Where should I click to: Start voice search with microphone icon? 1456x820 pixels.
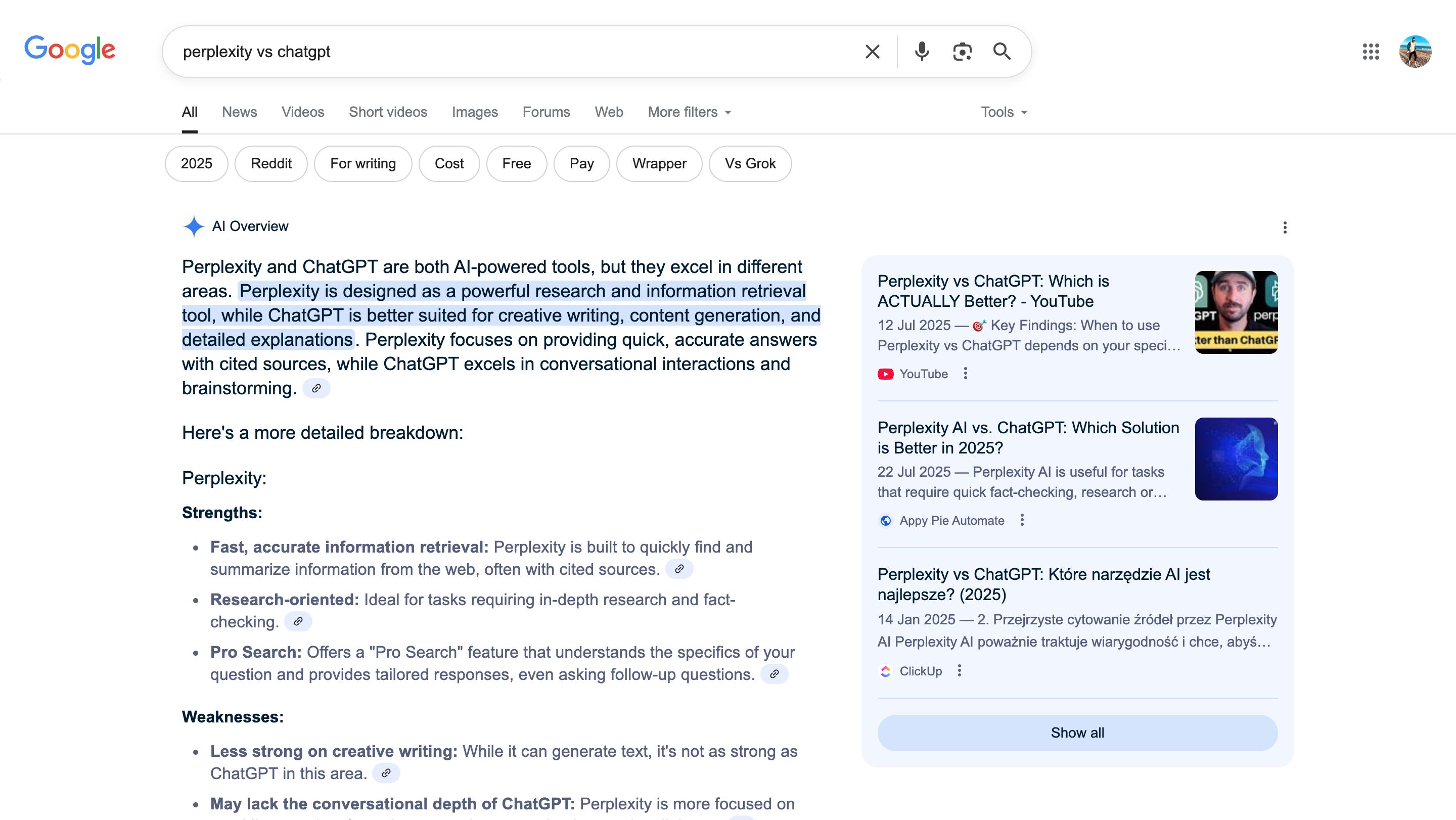921,52
